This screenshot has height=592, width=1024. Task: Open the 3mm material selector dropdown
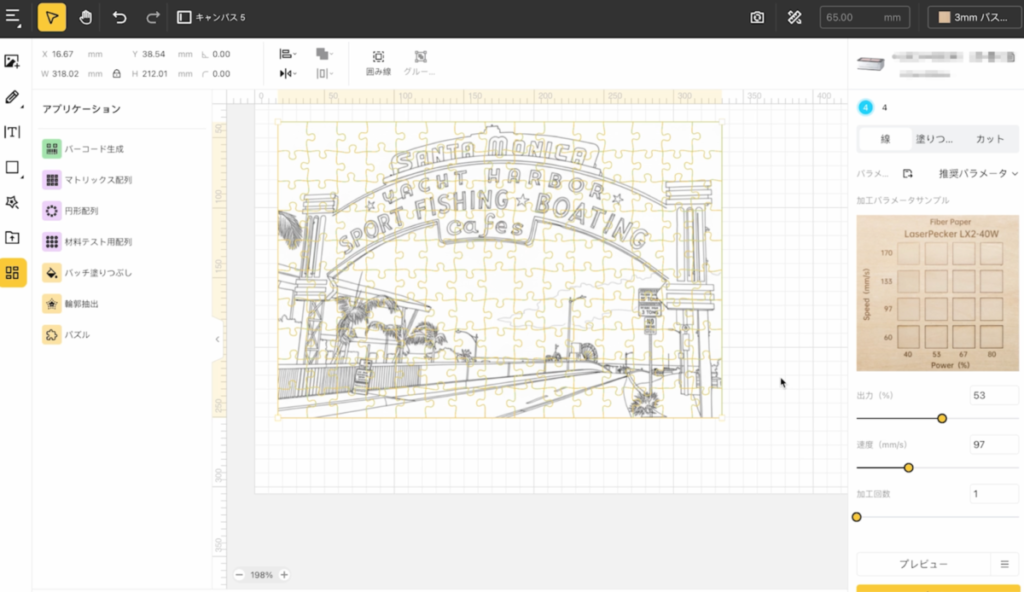click(973, 17)
